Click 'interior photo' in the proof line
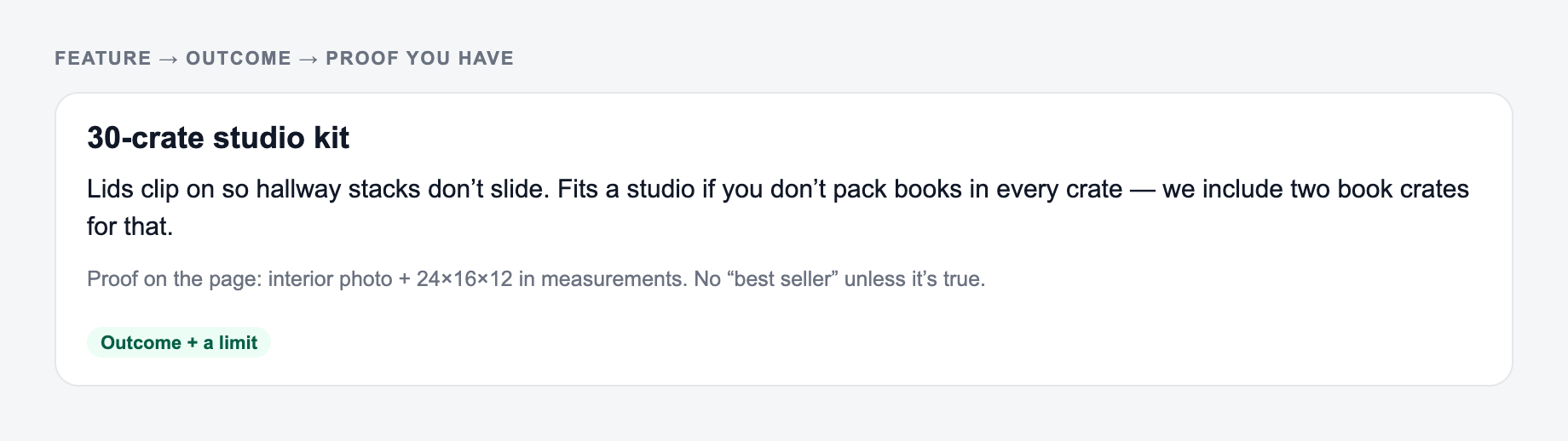The height and width of the screenshot is (441, 1568). (331, 279)
